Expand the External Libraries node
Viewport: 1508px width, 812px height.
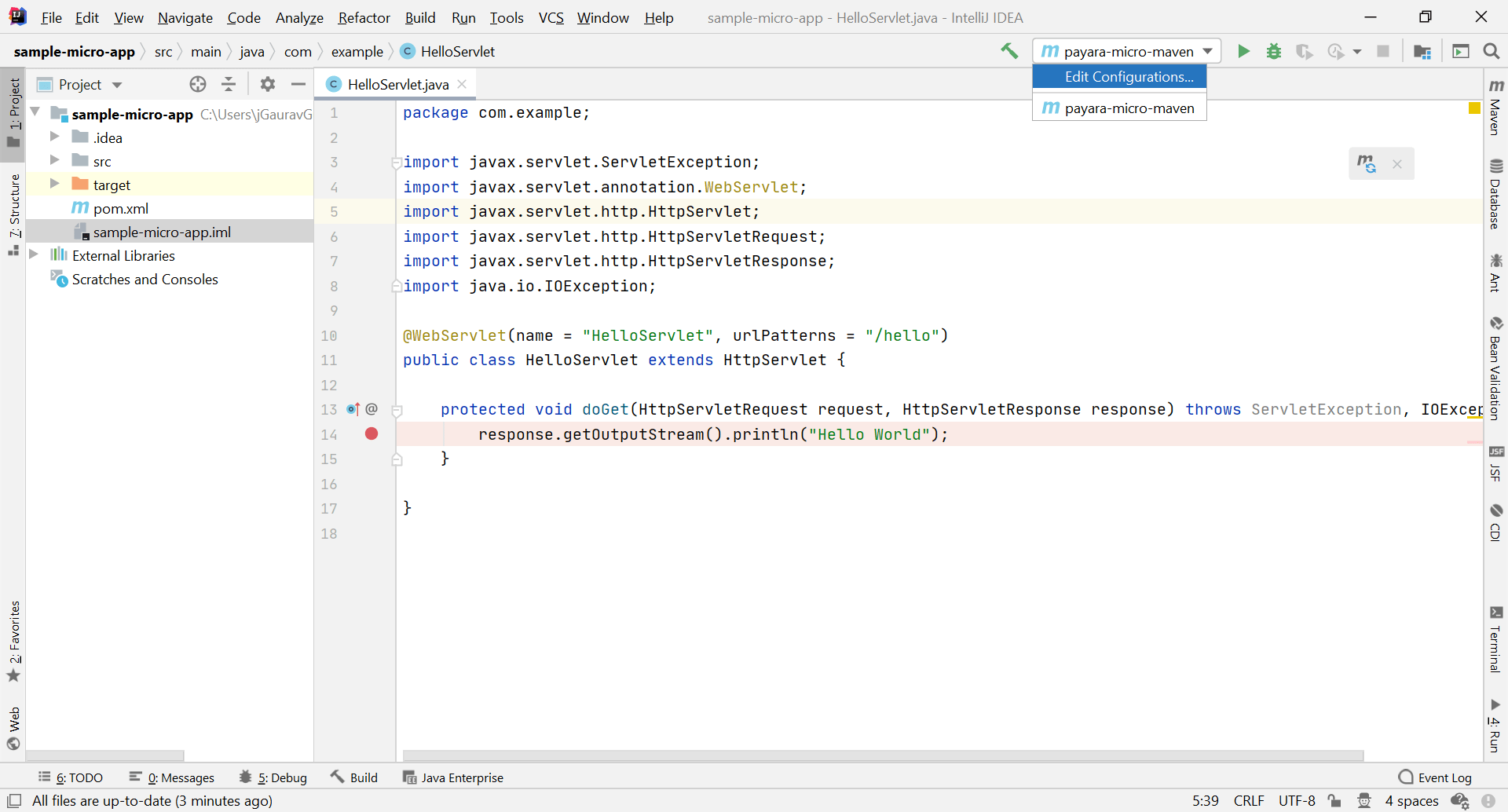point(33,254)
